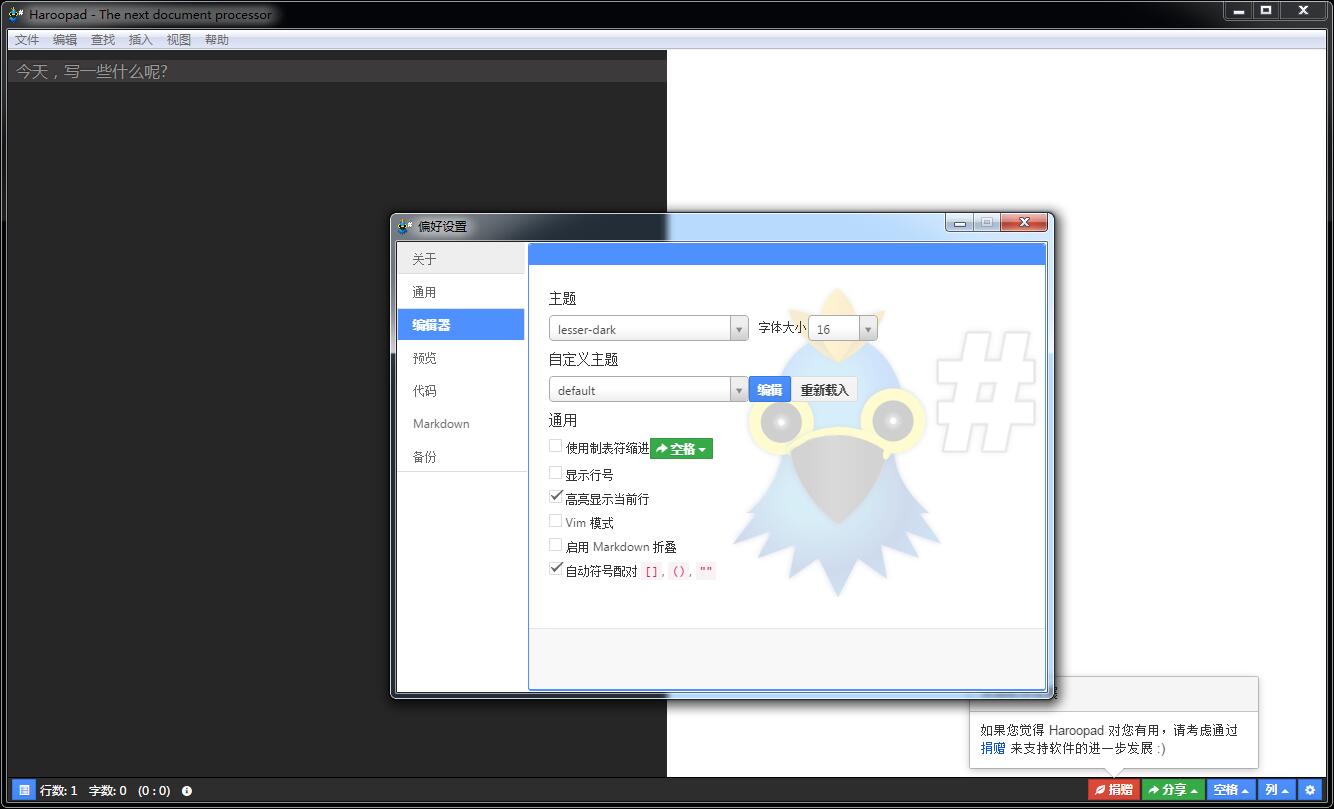
Task: Minimize the main Haroopad window
Action: (x=1239, y=11)
